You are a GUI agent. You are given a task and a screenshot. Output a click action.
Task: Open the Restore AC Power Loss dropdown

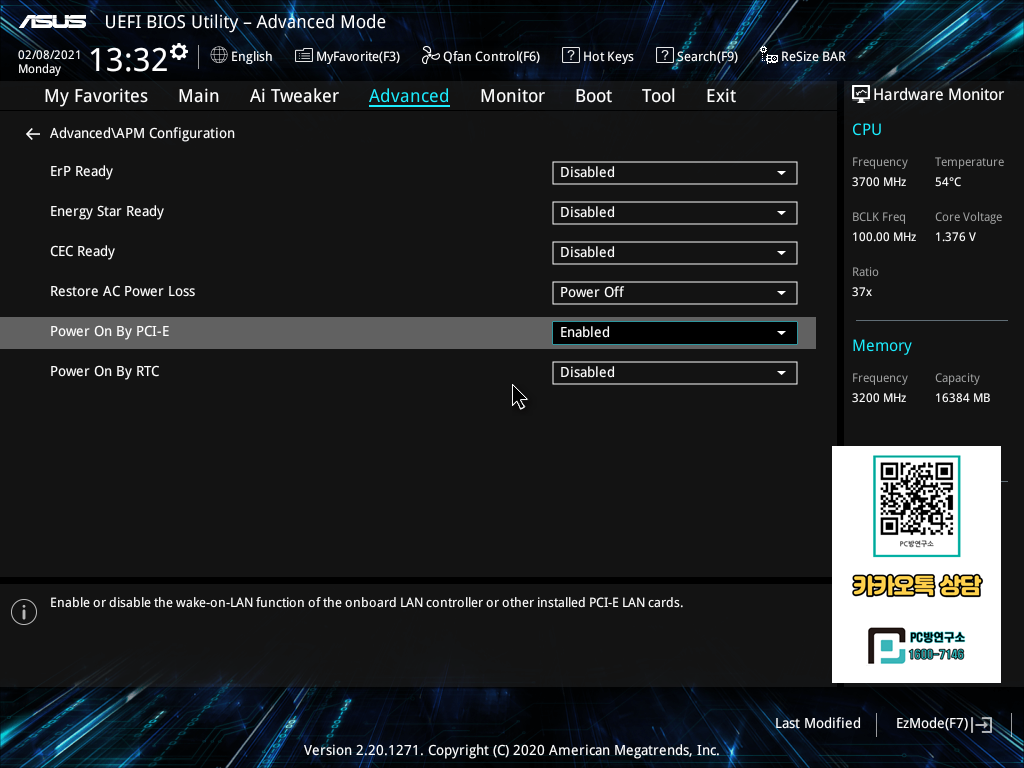coord(675,293)
